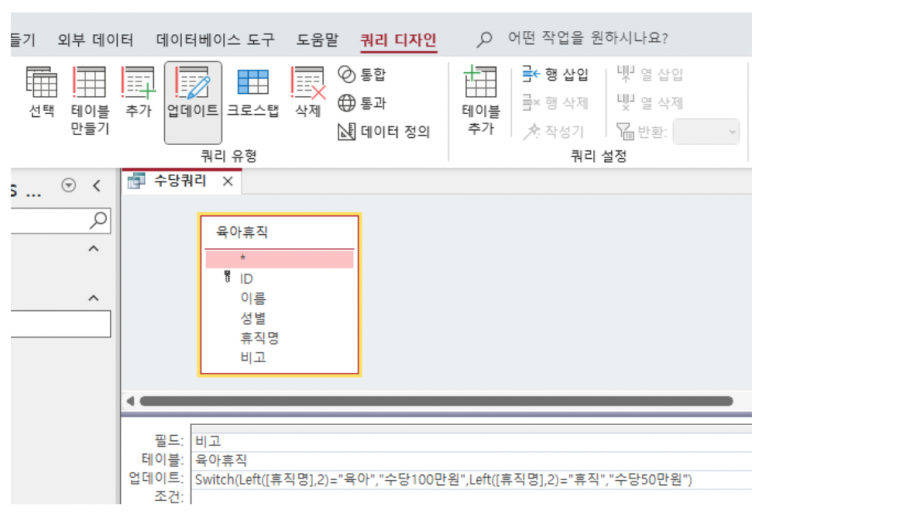Click the 육아휴직 table box title
The width and height of the screenshot is (920, 518).
point(242,232)
